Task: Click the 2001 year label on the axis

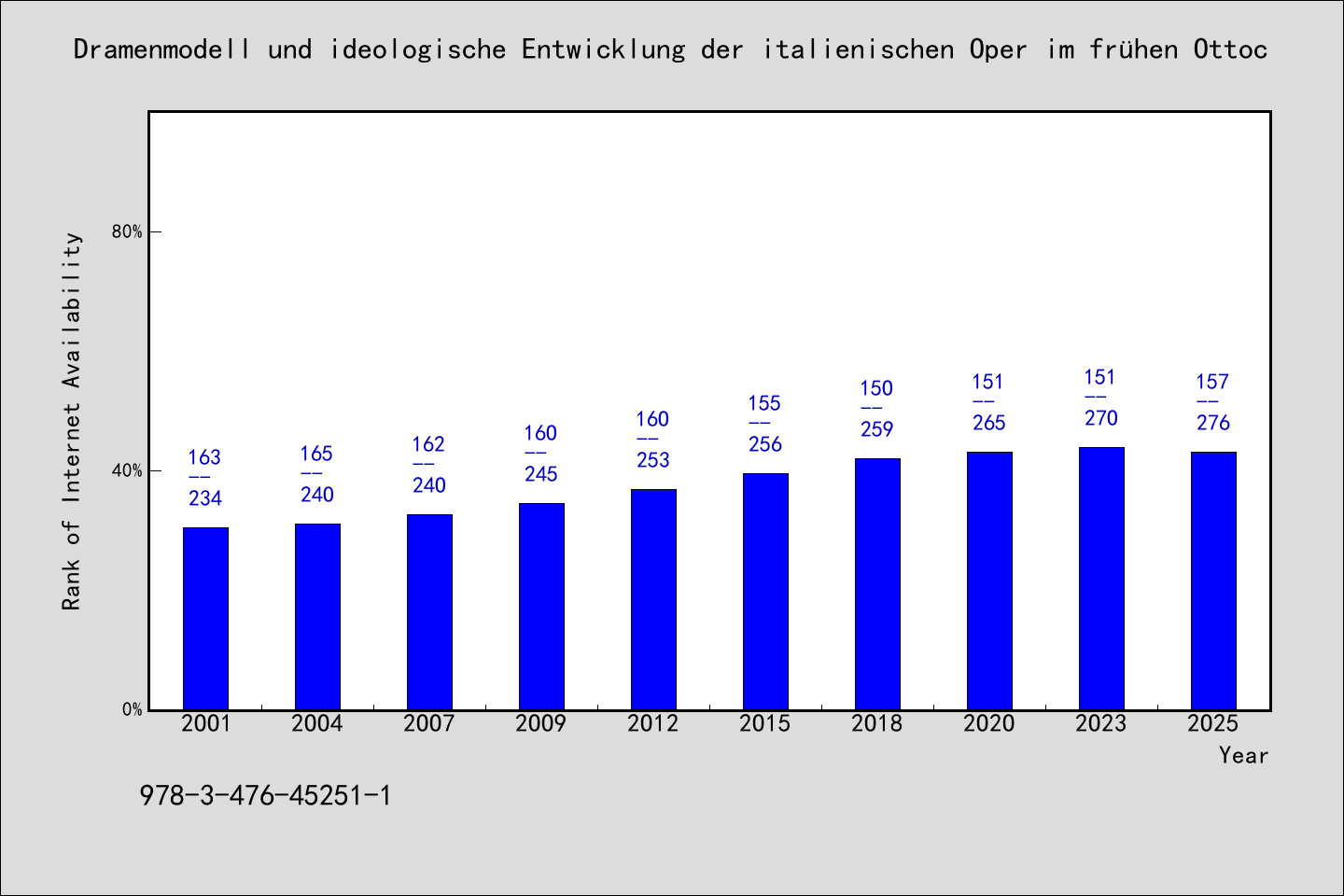Action: tap(205, 723)
